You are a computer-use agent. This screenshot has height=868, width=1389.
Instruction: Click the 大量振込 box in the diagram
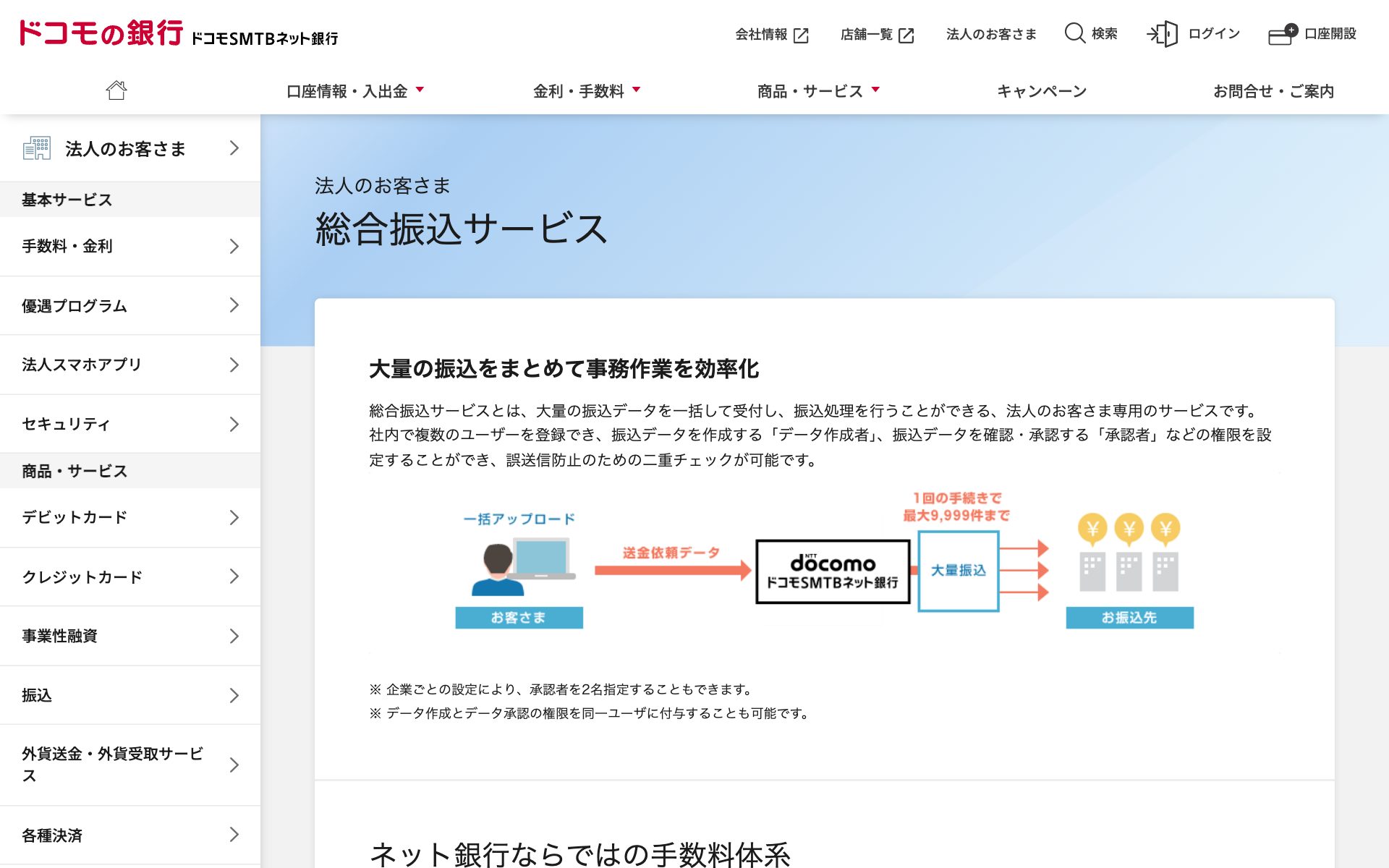click(959, 571)
